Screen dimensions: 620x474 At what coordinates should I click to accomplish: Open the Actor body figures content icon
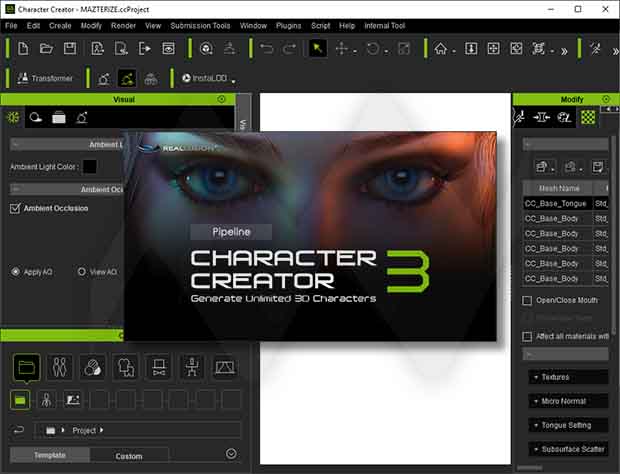pos(60,367)
